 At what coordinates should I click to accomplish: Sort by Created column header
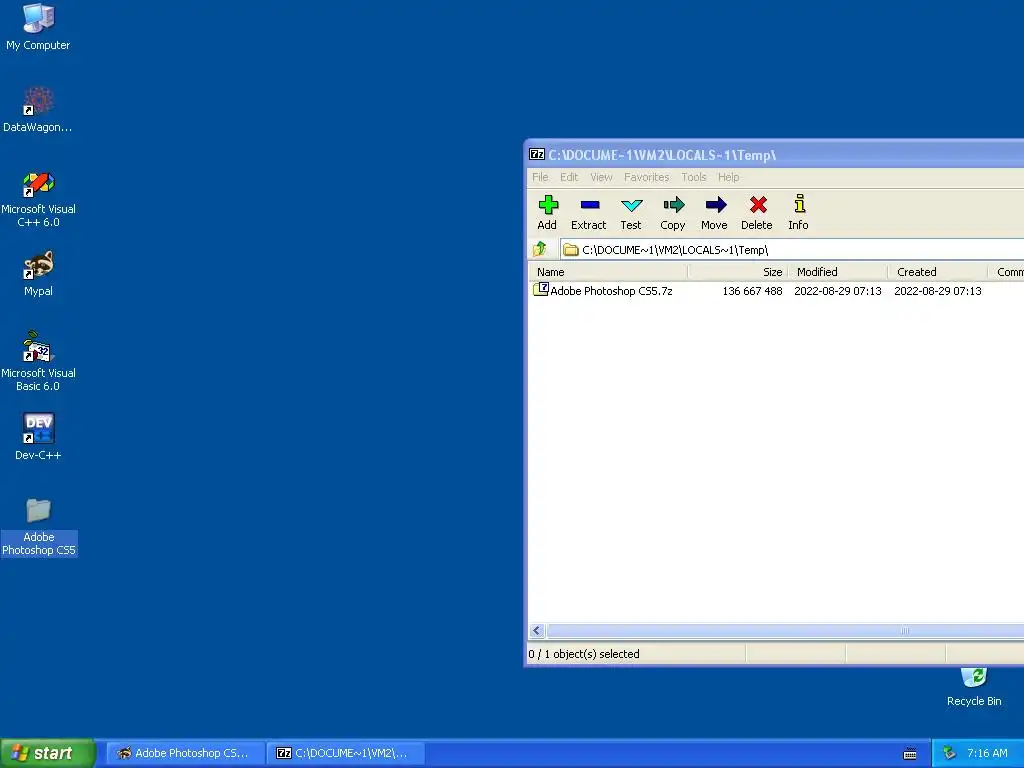click(x=938, y=272)
